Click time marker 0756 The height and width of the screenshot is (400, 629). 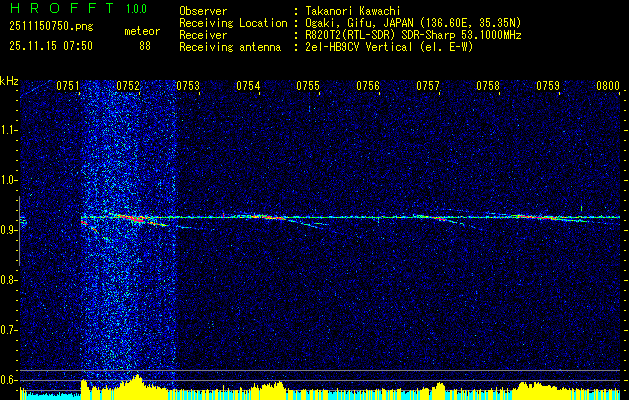coord(368,85)
